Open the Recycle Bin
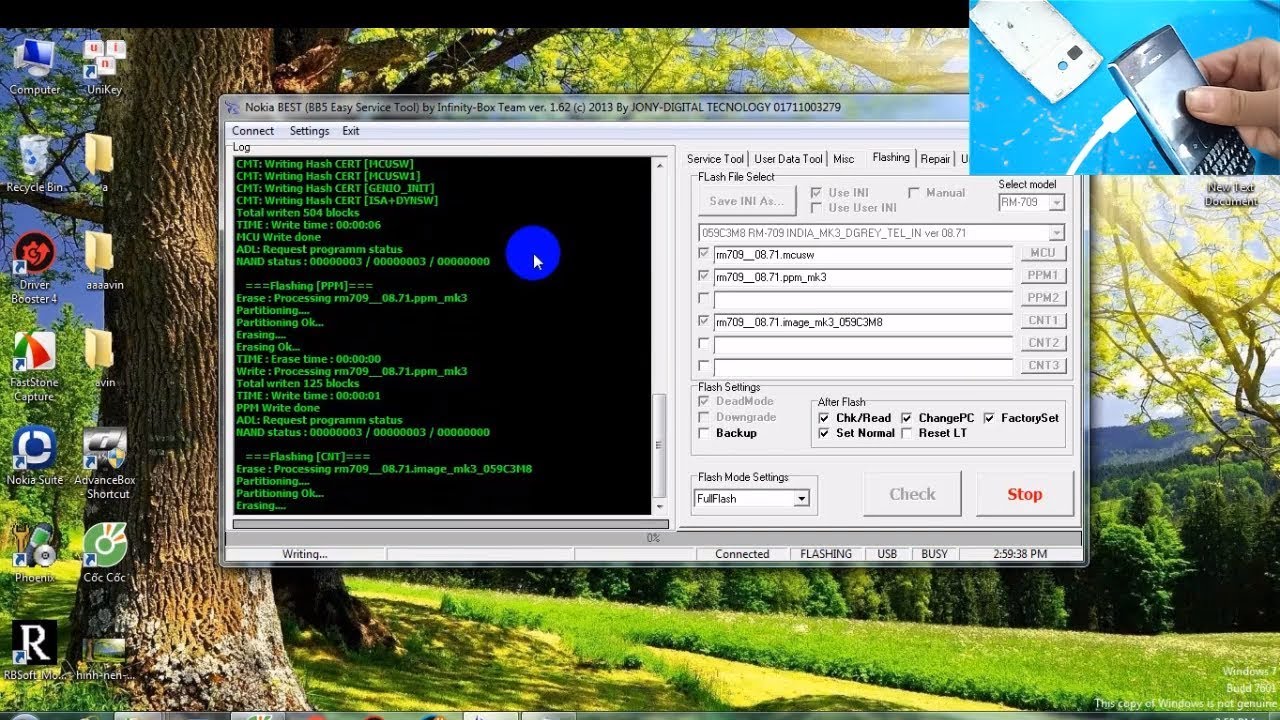1280x720 pixels. coord(34,164)
